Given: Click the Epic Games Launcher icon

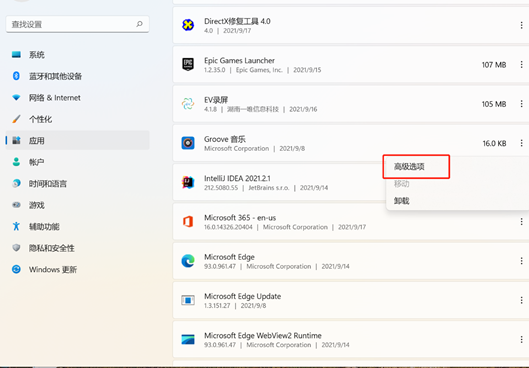Looking at the screenshot, I should [x=188, y=64].
